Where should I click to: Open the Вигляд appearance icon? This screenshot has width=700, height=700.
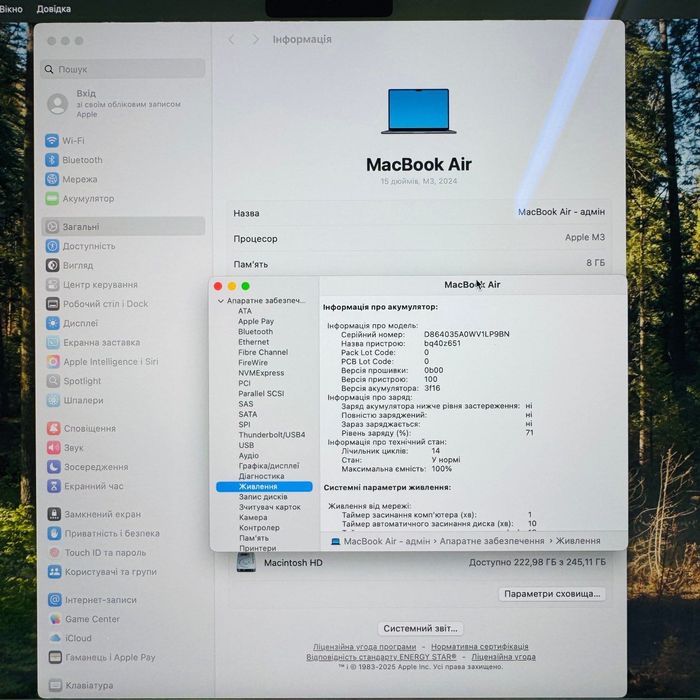coord(52,265)
